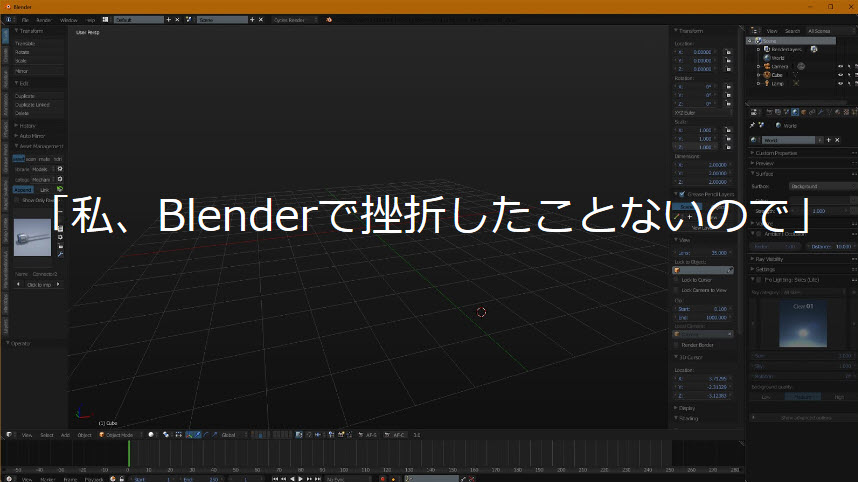Enable Lock Camera to View checkbox

[677, 290]
